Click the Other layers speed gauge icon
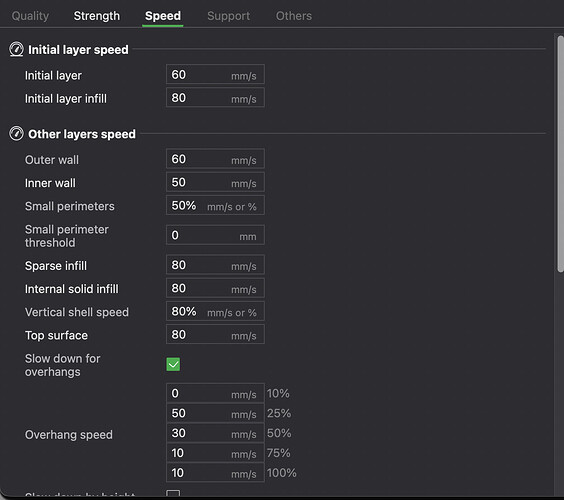This screenshot has height=500, width=564. click(x=17, y=134)
